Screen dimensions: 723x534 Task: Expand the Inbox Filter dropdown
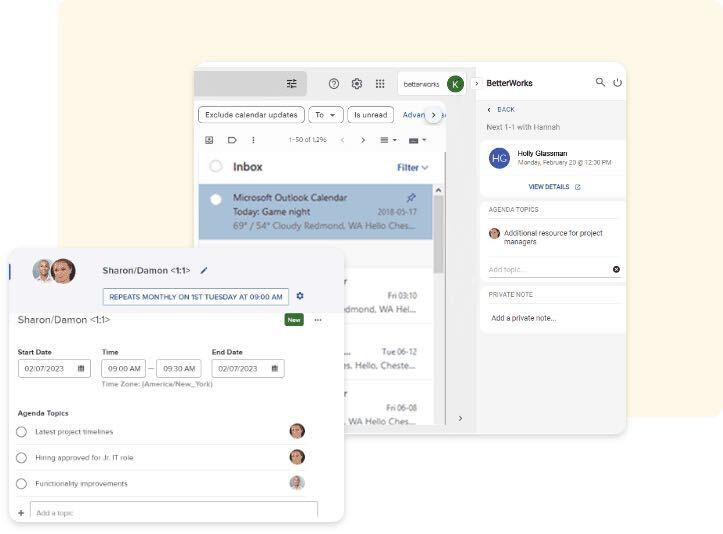click(412, 167)
